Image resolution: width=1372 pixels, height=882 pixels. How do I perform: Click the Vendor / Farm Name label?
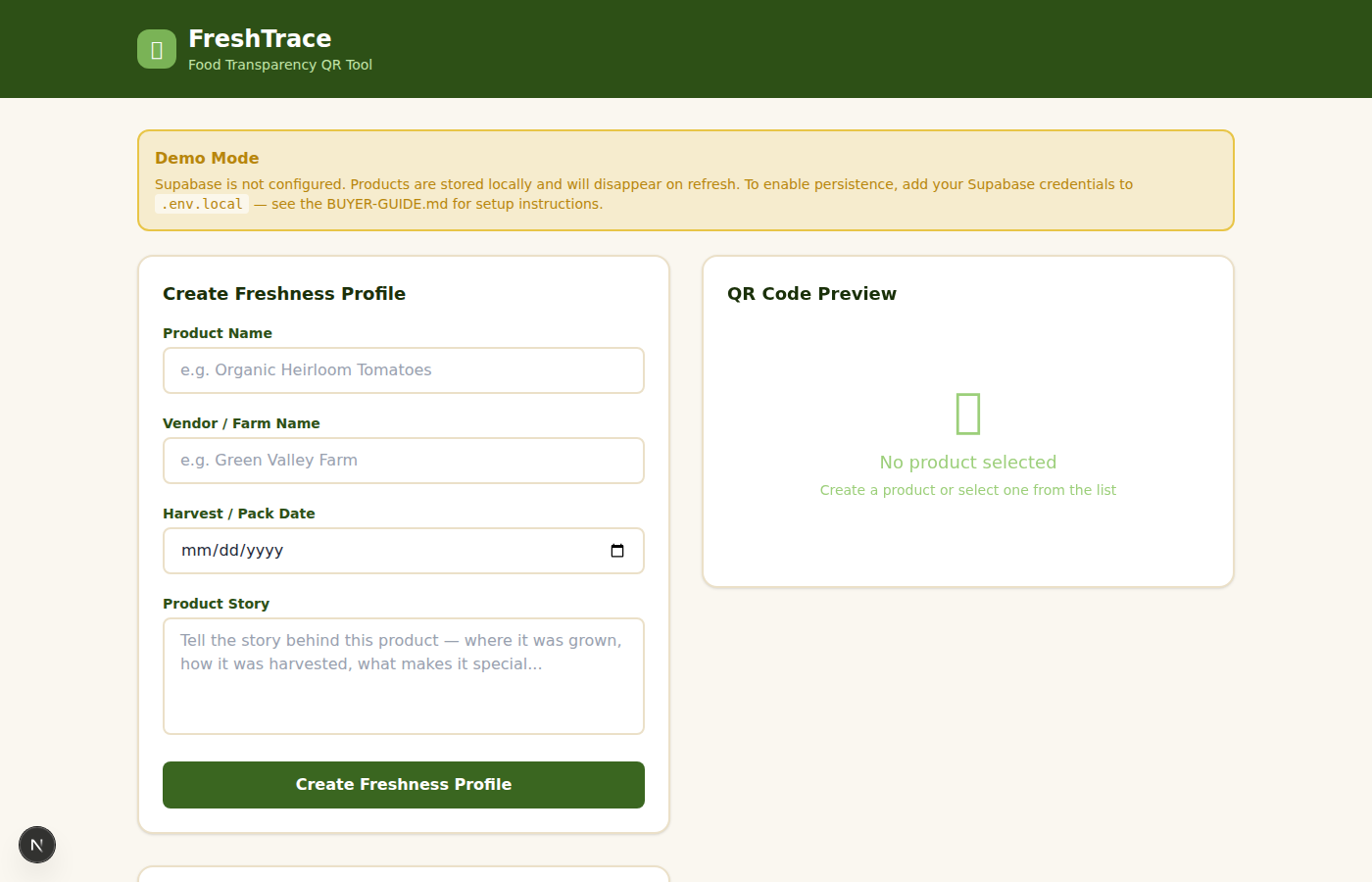click(241, 423)
